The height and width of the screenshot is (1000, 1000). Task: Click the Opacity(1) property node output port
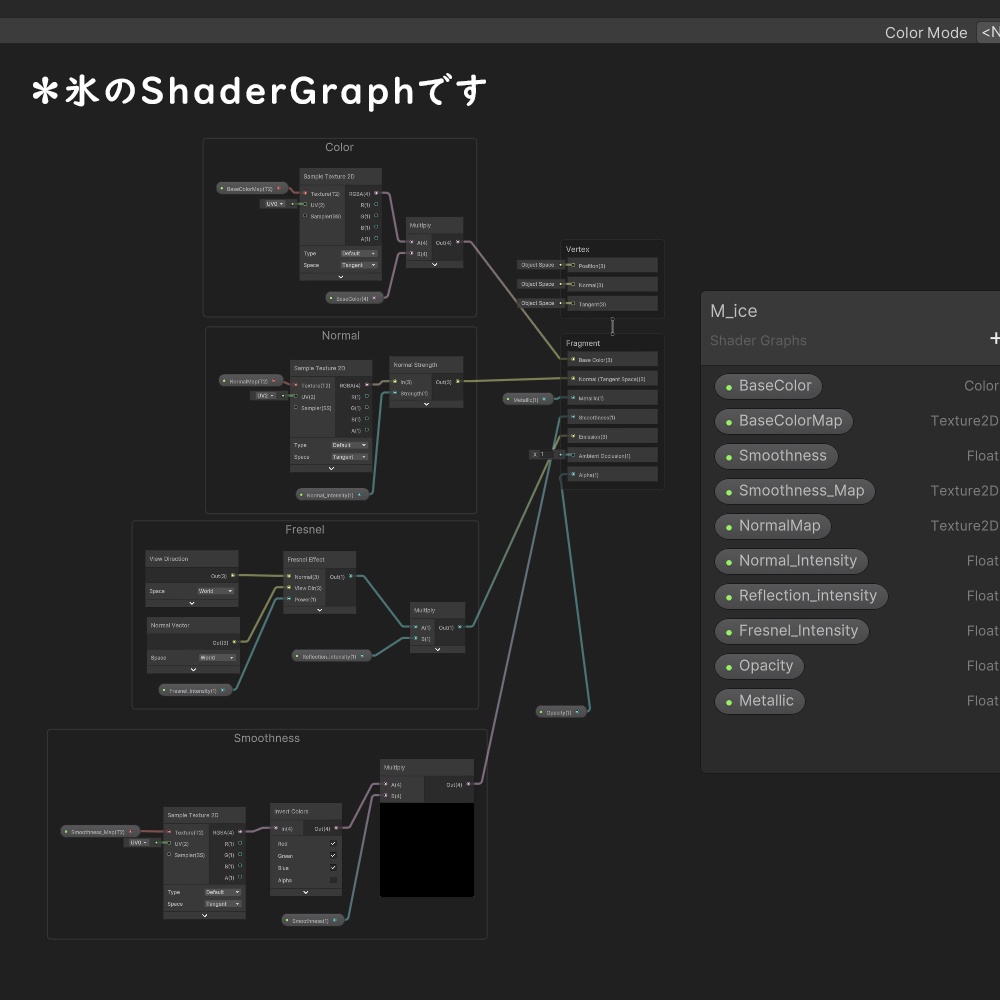[x=578, y=712]
